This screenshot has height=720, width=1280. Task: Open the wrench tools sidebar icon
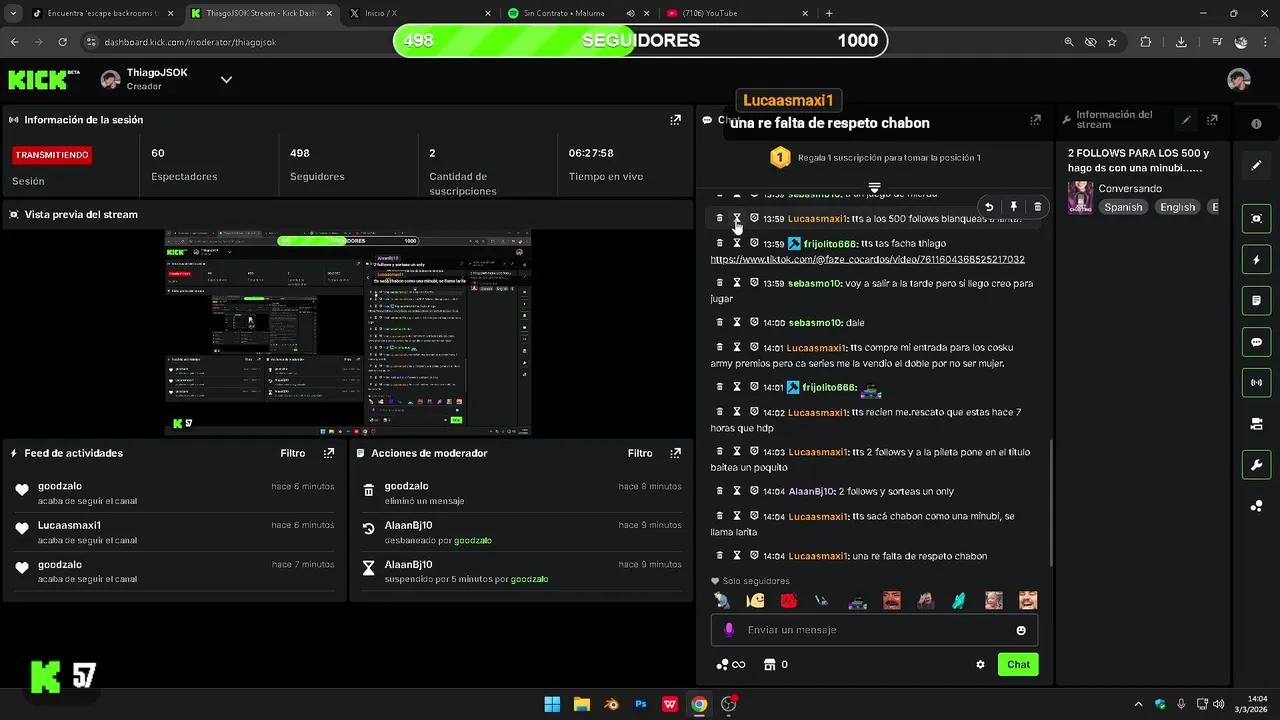pos(1257,465)
